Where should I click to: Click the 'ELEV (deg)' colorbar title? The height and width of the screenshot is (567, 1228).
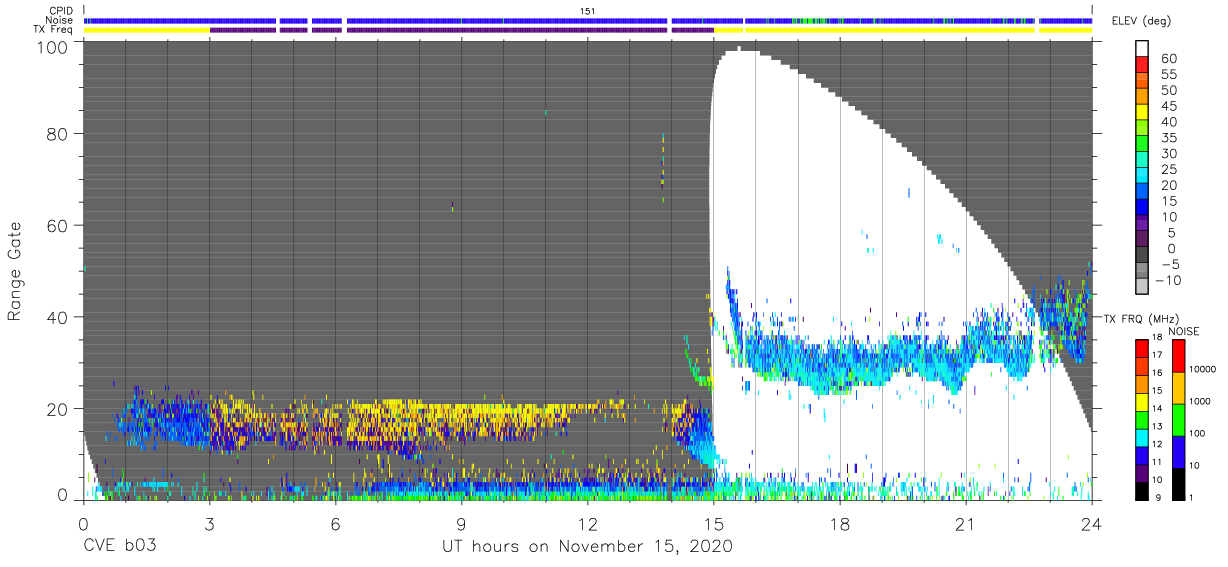pyautogui.click(x=1142, y=21)
